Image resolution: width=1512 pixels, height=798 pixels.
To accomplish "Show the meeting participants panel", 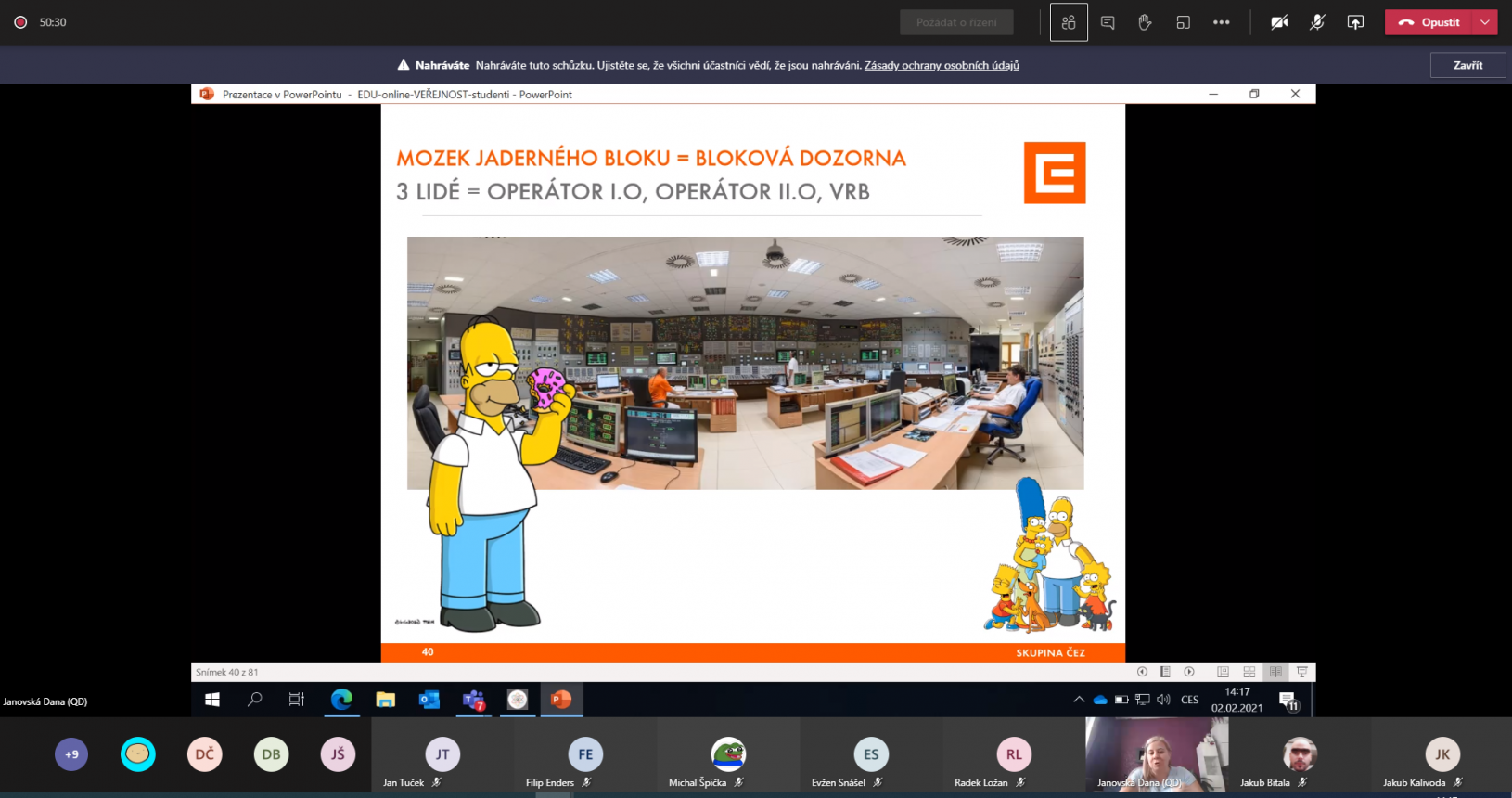I will (1069, 22).
